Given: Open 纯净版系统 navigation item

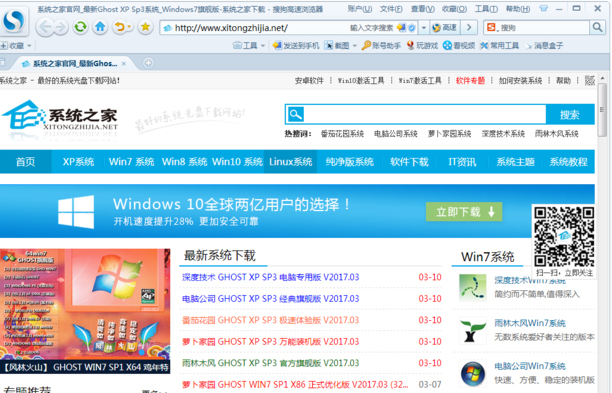Looking at the screenshot, I should click(x=350, y=162).
